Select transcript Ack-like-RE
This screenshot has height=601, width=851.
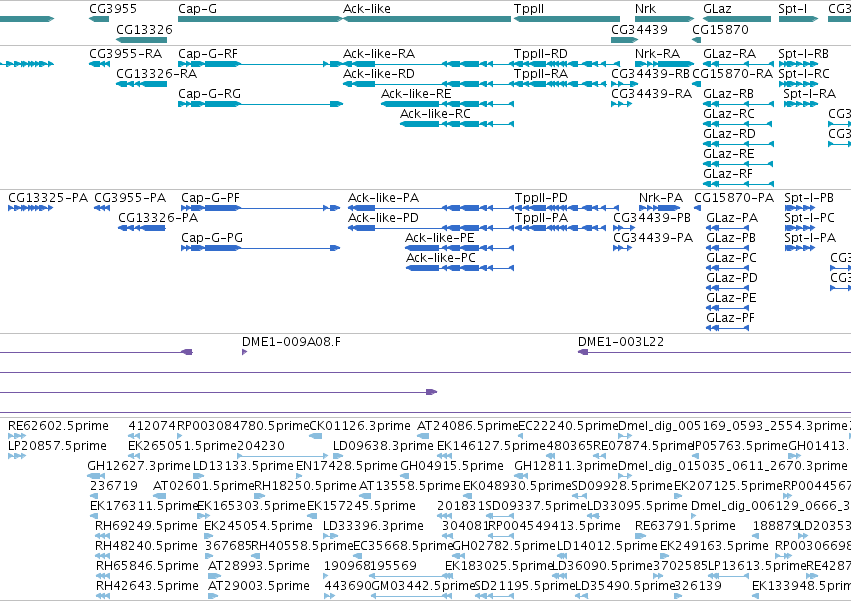(416, 94)
